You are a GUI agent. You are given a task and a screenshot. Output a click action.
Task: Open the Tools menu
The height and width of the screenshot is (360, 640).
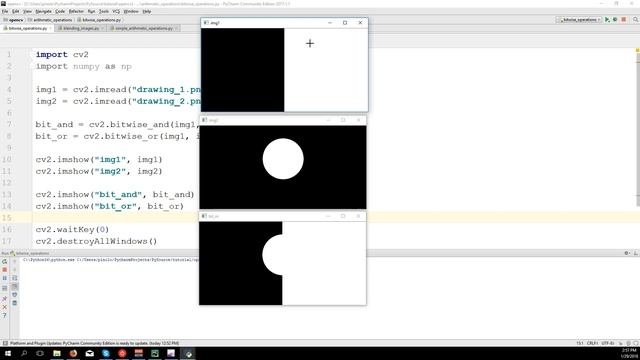click(x=104, y=11)
